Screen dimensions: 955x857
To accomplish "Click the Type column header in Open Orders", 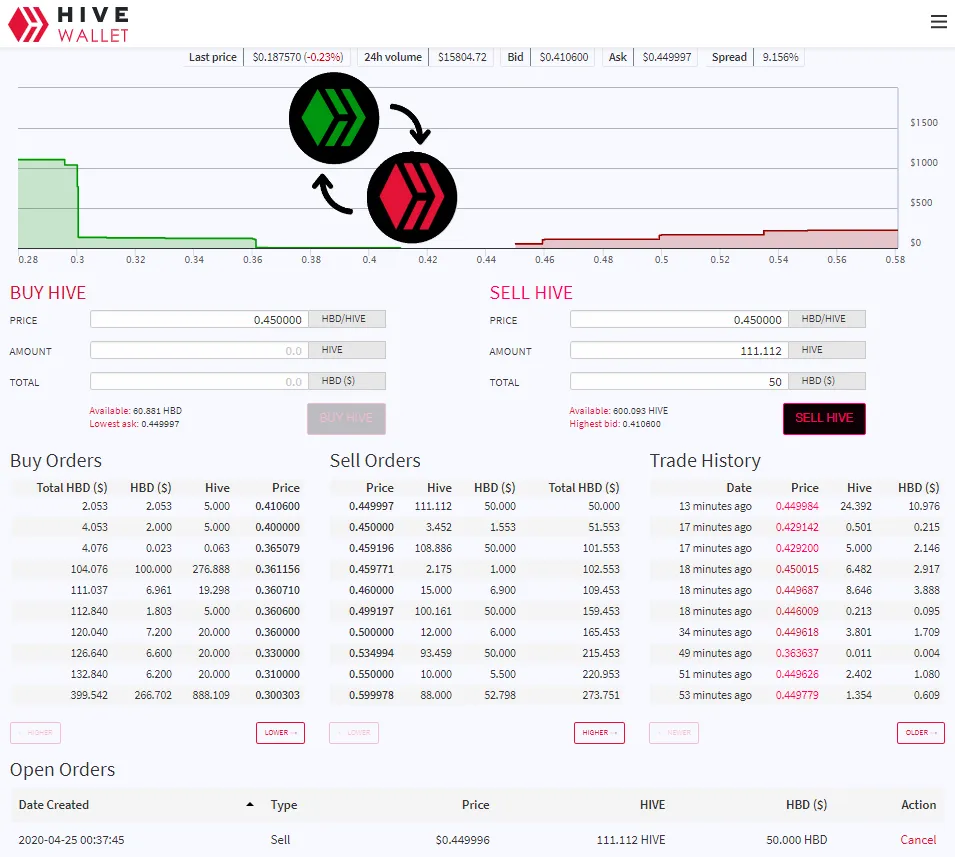I will pyautogui.click(x=284, y=805).
